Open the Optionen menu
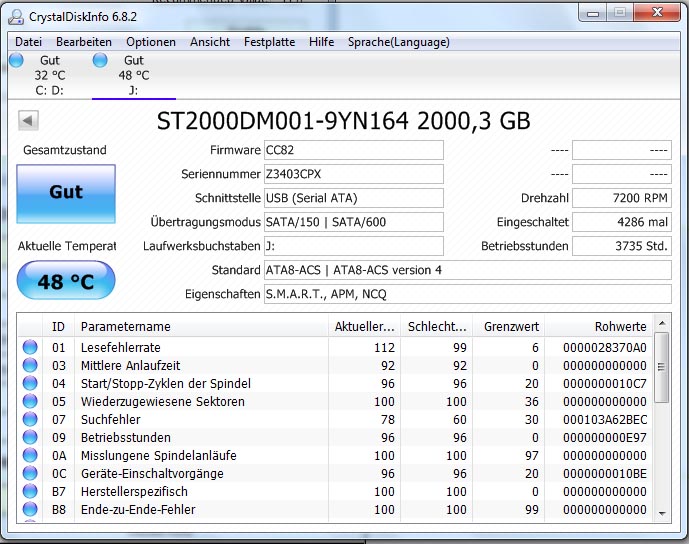The height and width of the screenshot is (544, 689). 151,42
